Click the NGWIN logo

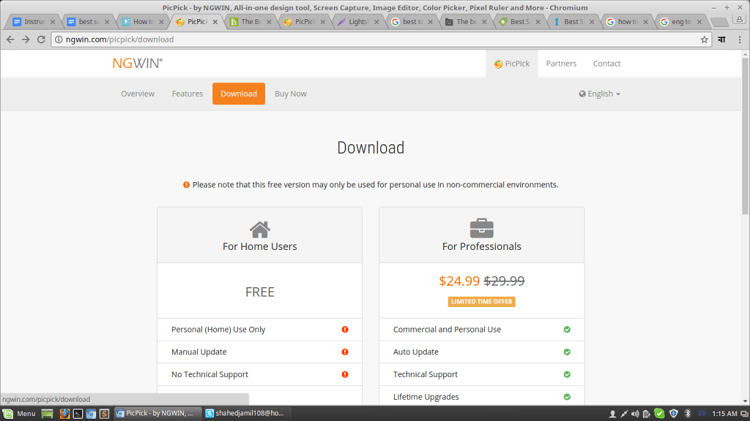point(137,63)
